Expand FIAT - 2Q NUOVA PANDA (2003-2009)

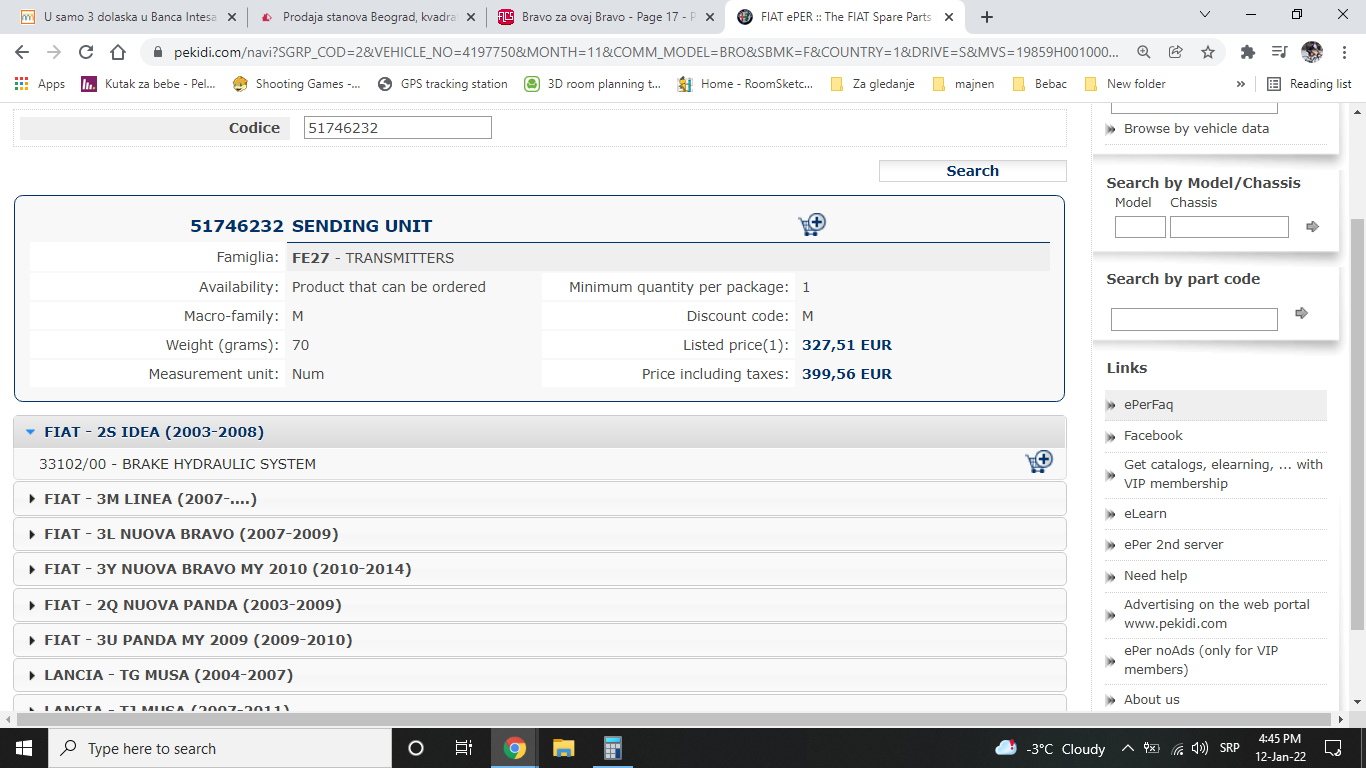540,605
